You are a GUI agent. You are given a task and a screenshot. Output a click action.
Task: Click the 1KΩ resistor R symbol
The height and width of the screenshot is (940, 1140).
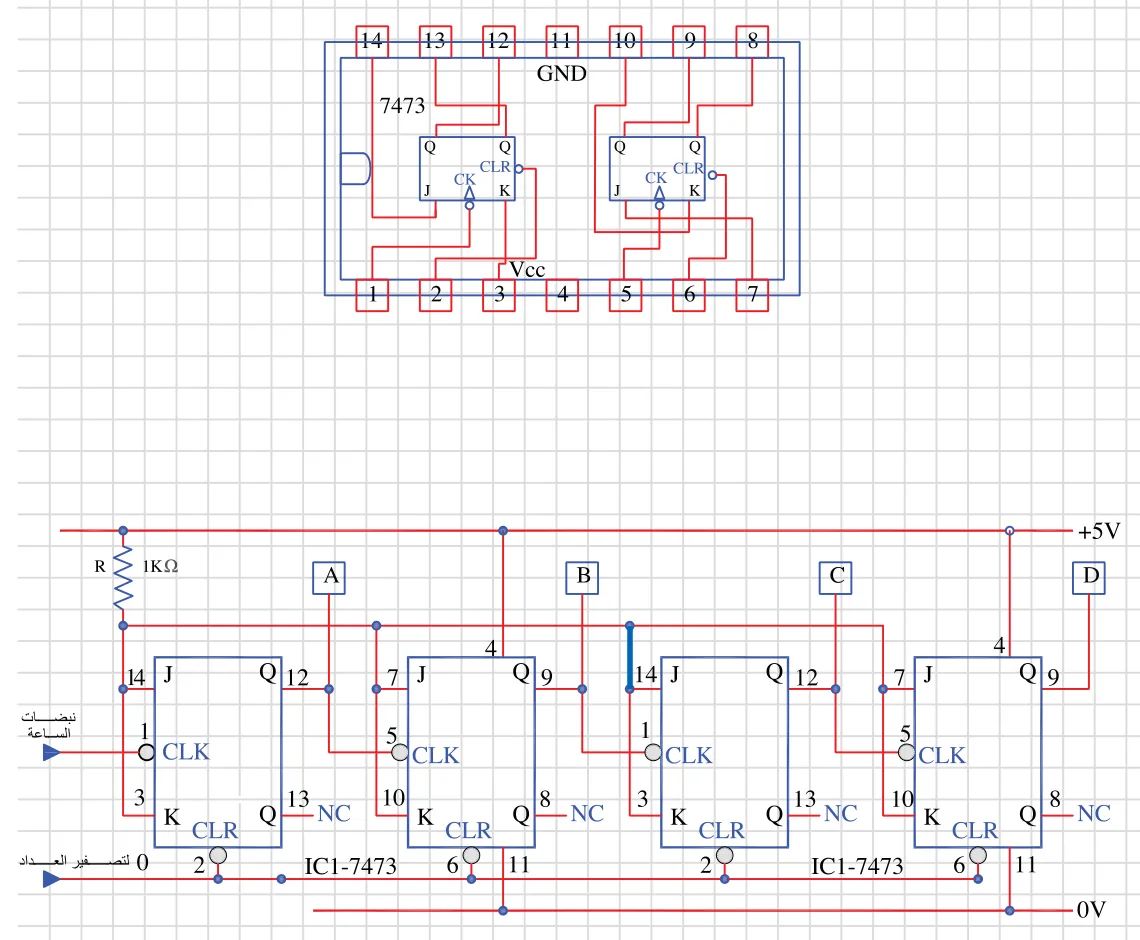click(x=123, y=578)
